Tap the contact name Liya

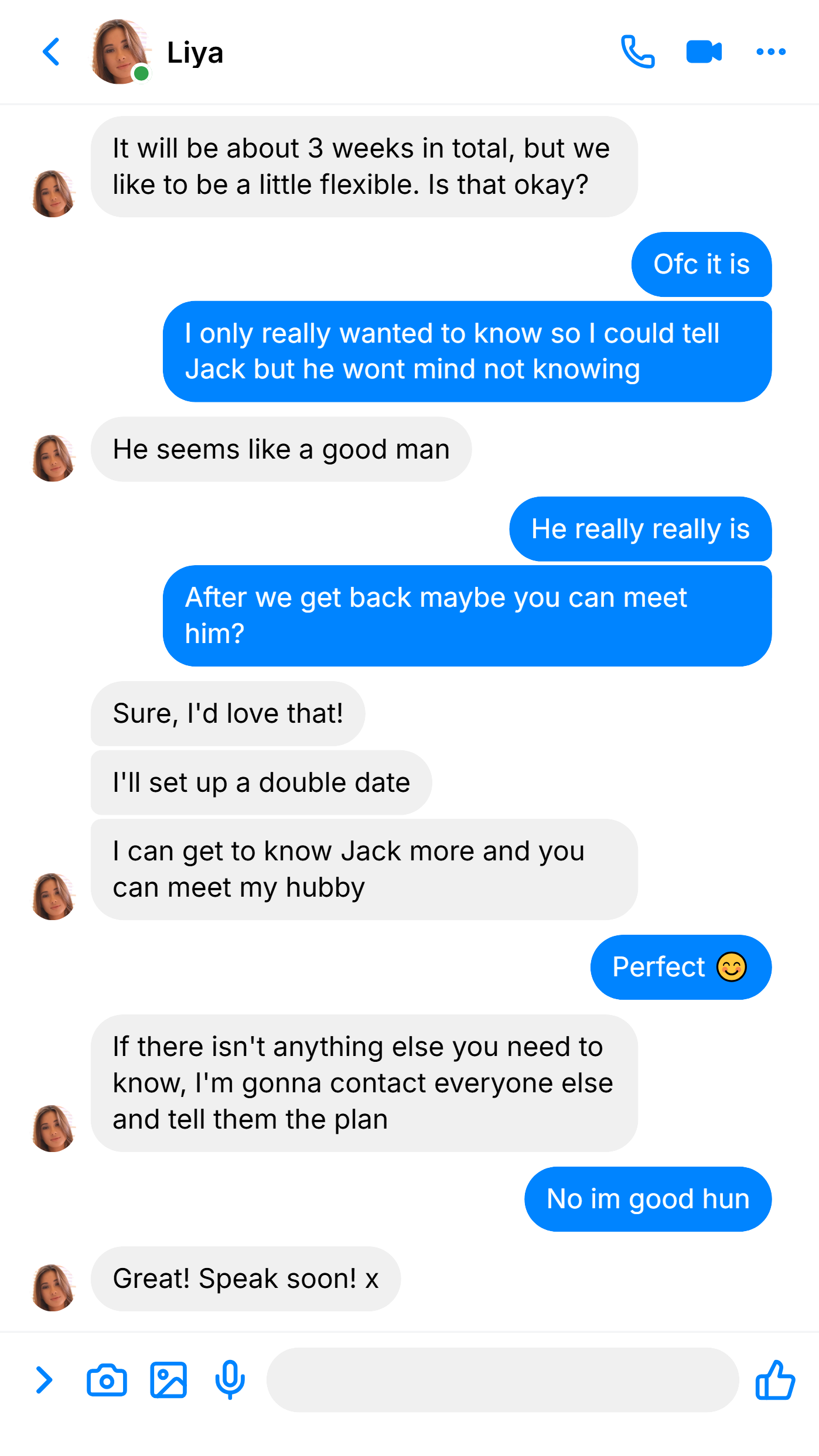(x=195, y=53)
